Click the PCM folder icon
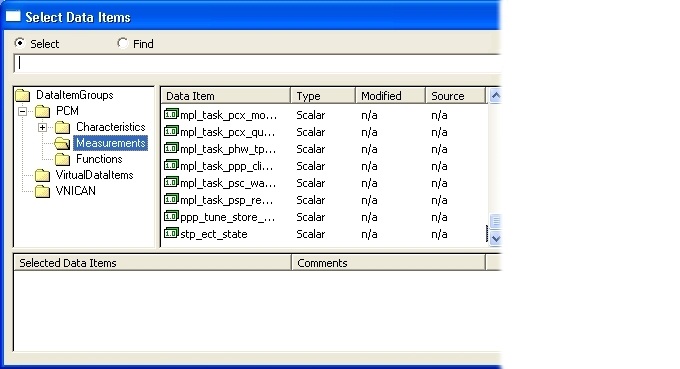 (x=42, y=111)
